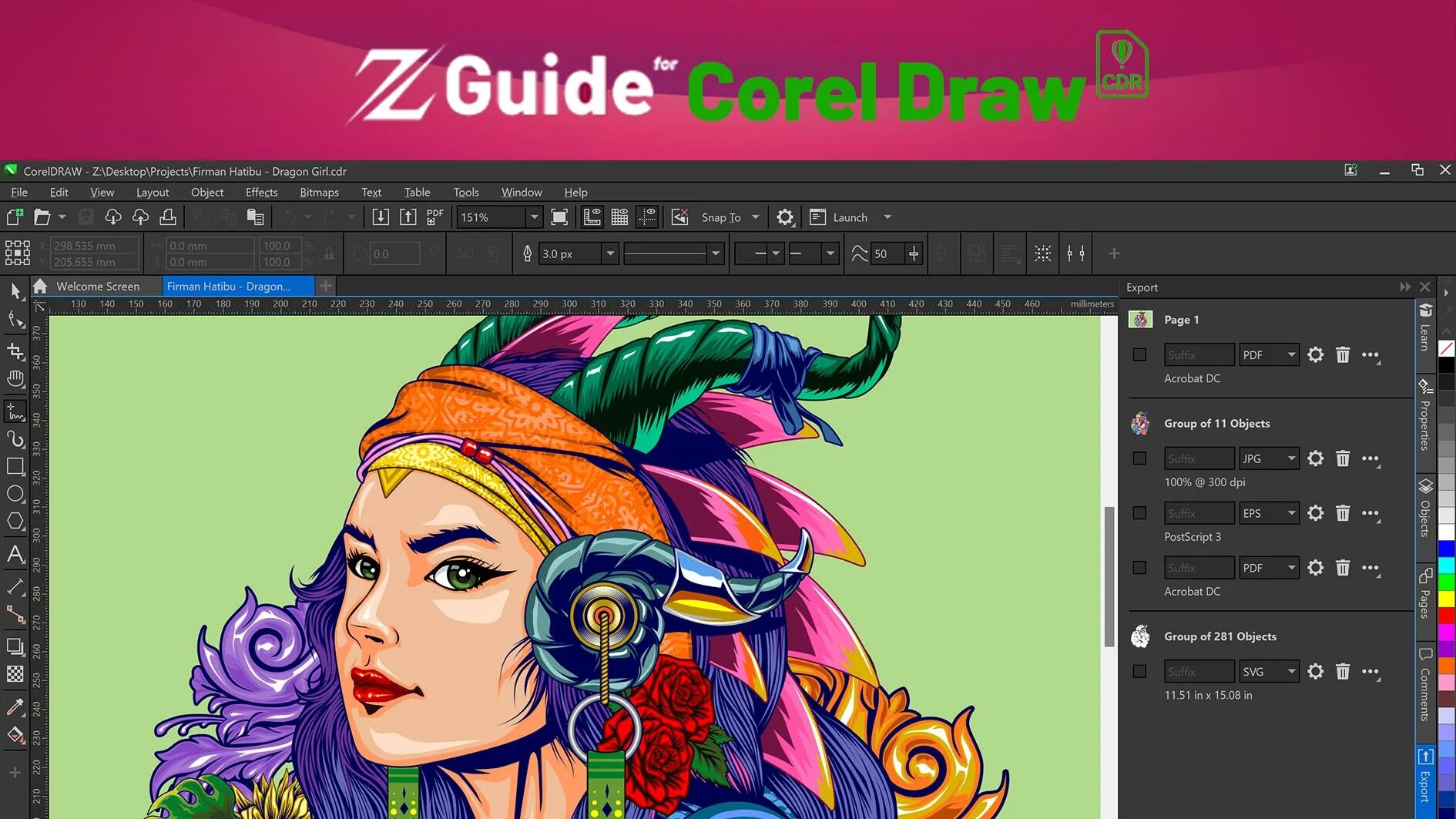Add a new document tab
This screenshot has width=1456, height=819.
click(326, 286)
